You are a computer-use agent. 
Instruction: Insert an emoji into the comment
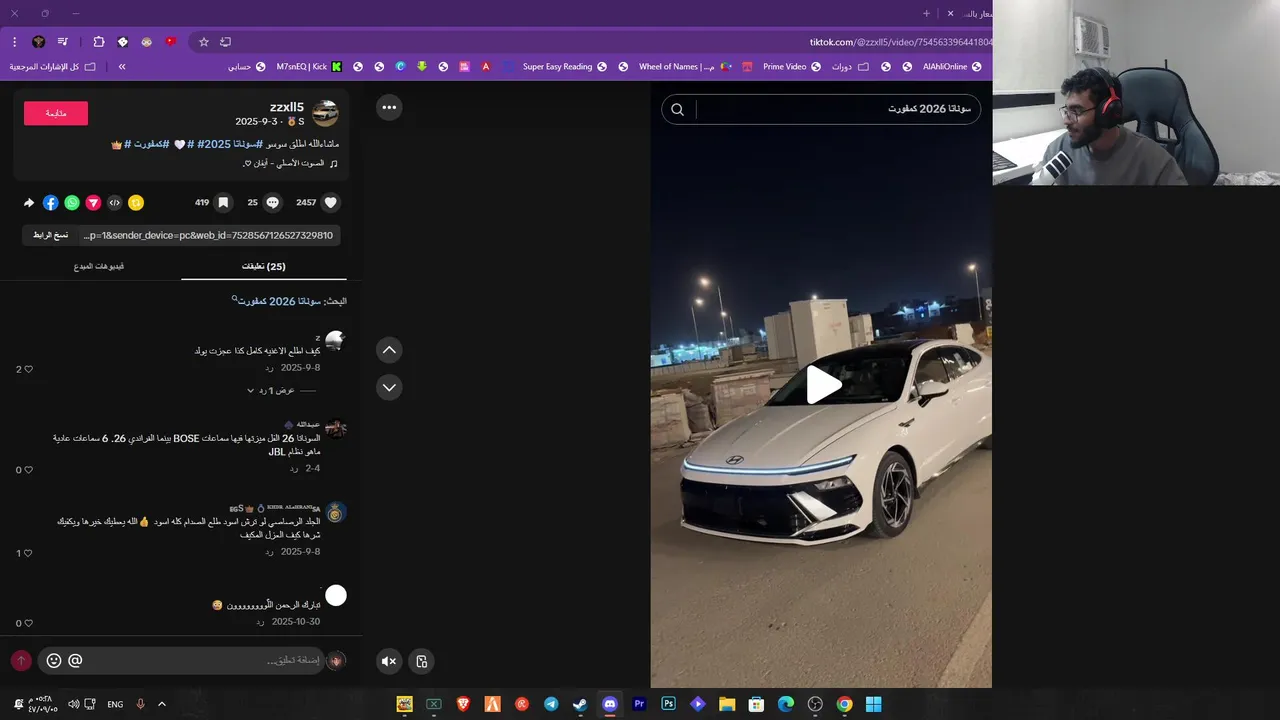click(54, 660)
